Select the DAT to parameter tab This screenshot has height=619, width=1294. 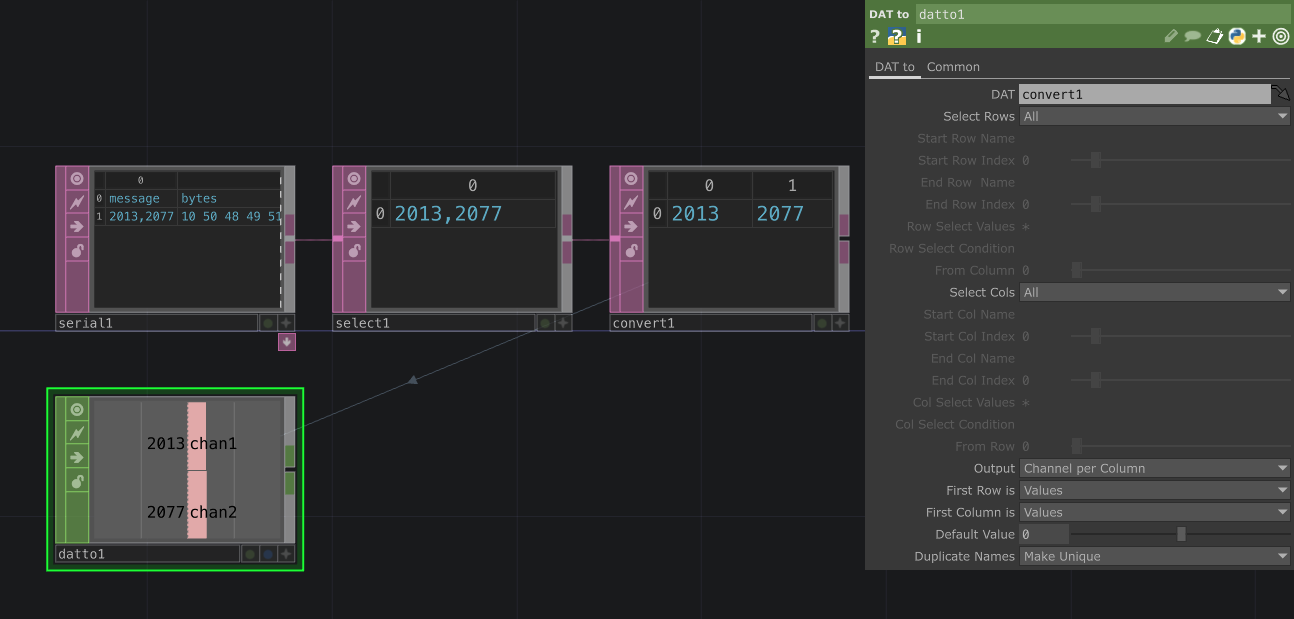tap(894, 67)
